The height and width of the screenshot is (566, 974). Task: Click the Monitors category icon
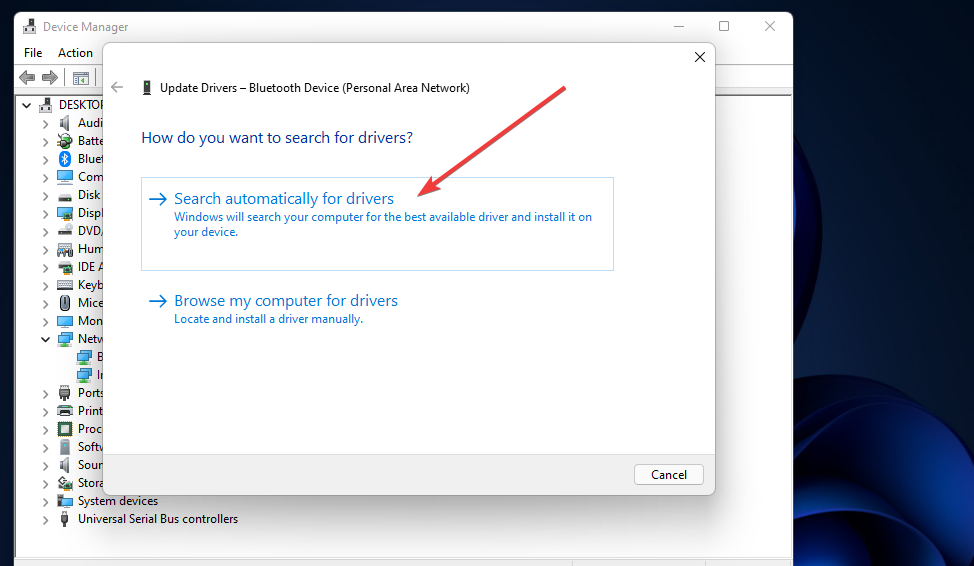point(65,321)
